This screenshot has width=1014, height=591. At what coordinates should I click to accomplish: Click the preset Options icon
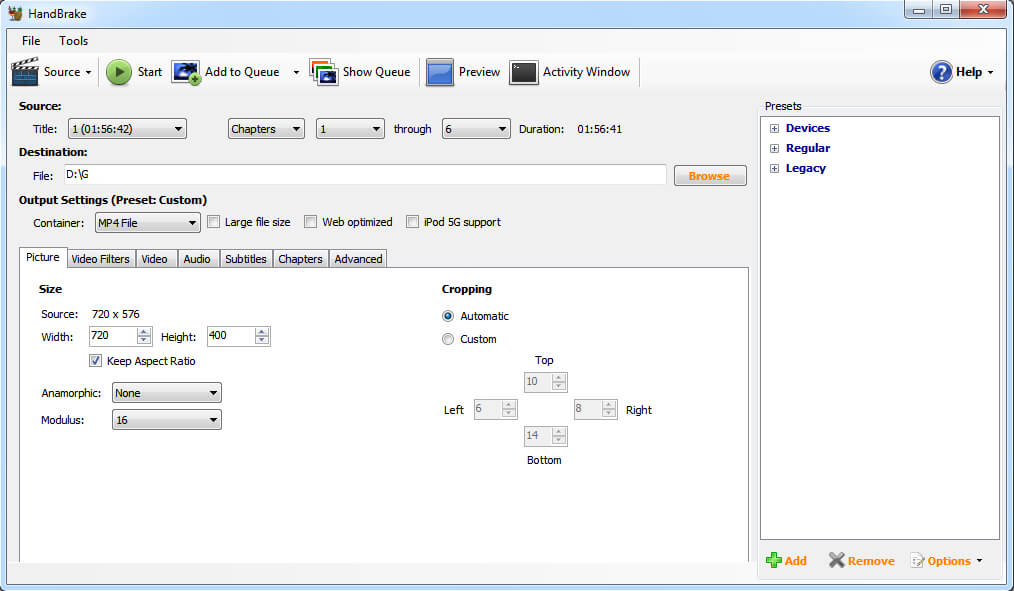pyautogui.click(x=917, y=561)
